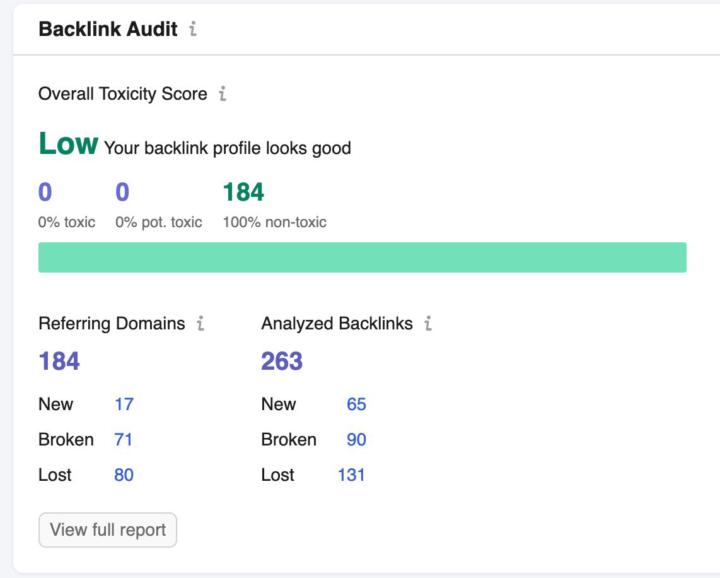View 17 new referring domains

click(124, 404)
